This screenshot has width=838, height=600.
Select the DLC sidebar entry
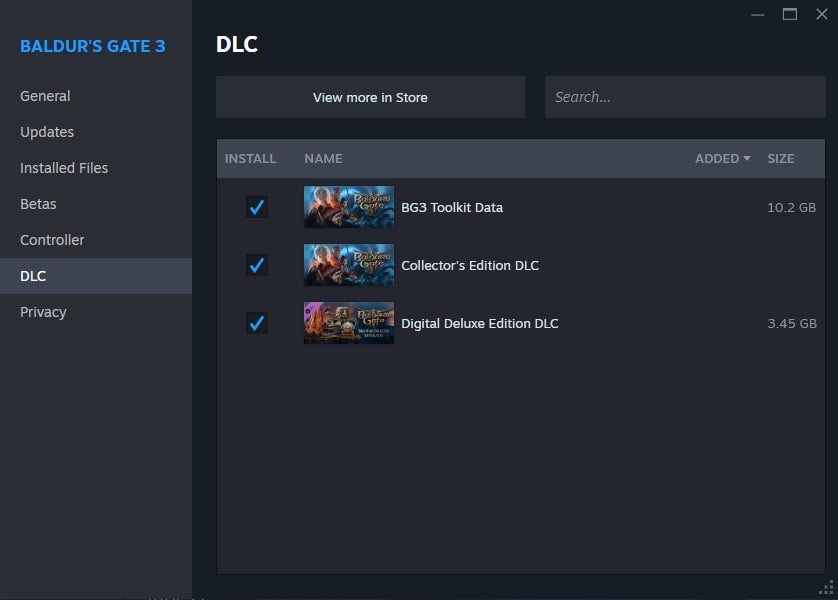(x=33, y=276)
